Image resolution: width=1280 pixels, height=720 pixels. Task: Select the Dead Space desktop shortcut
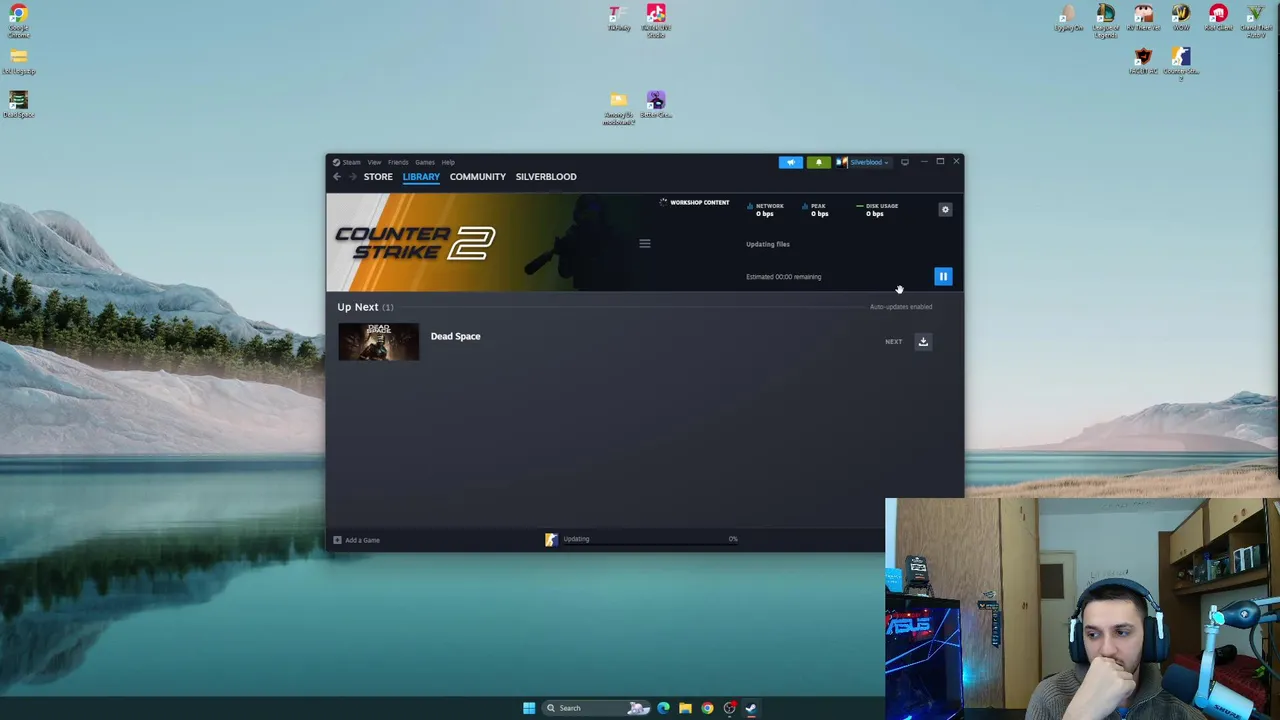(18, 105)
